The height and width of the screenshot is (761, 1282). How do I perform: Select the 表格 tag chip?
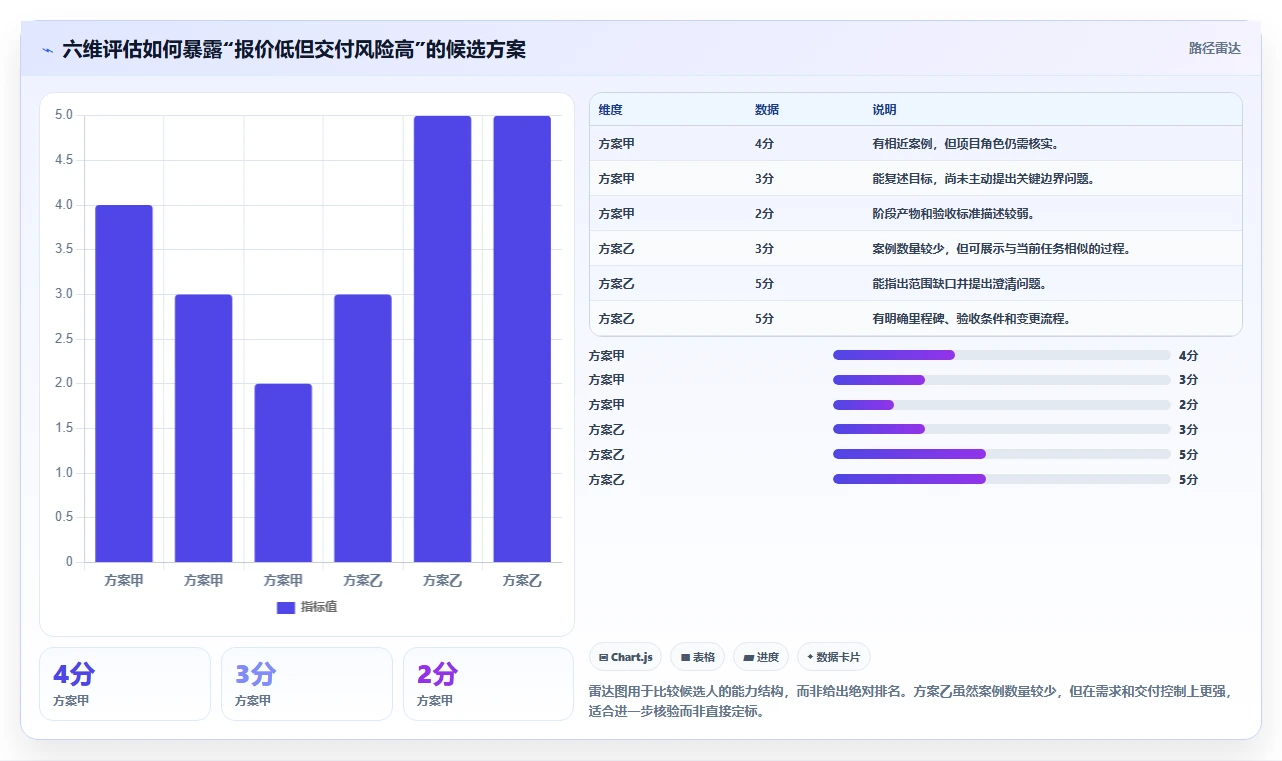697,657
